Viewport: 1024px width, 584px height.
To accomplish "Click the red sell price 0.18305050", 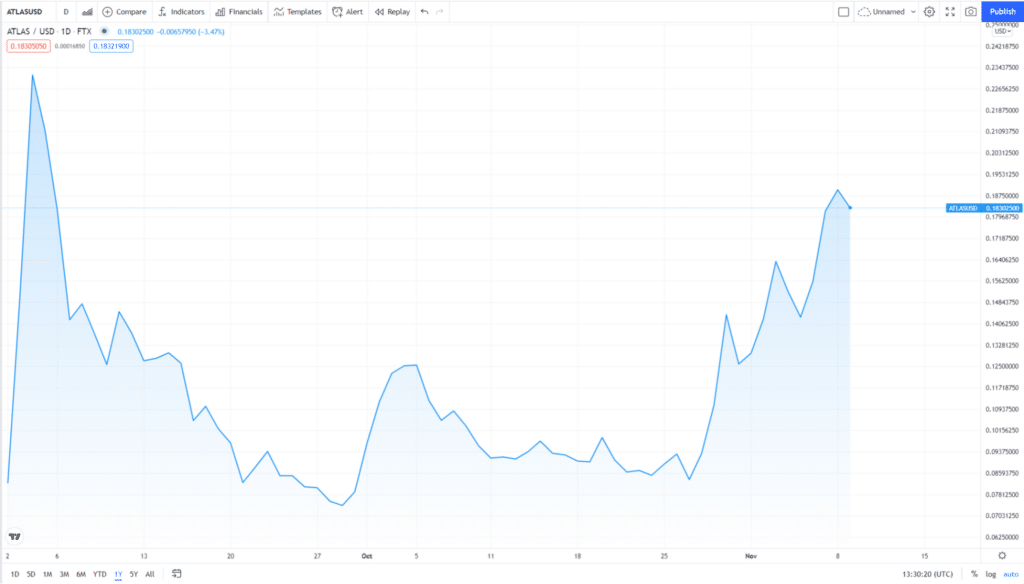I will tap(29, 46).
